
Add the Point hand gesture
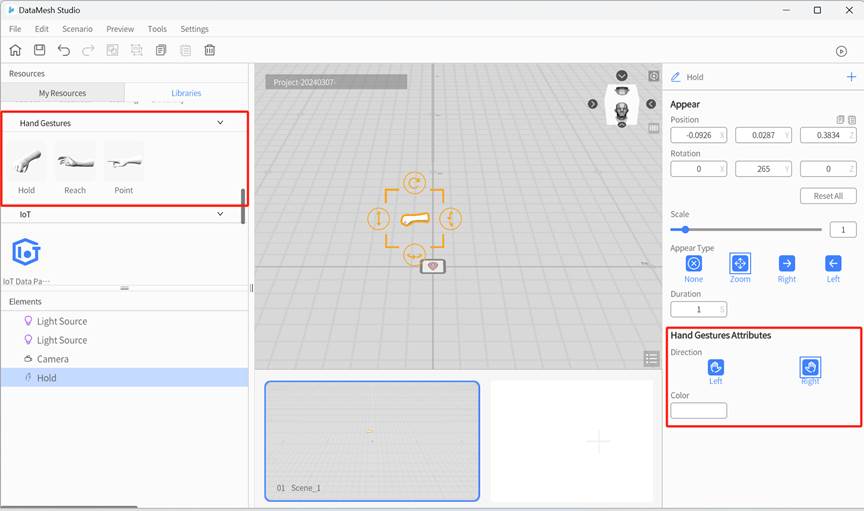click(123, 163)
